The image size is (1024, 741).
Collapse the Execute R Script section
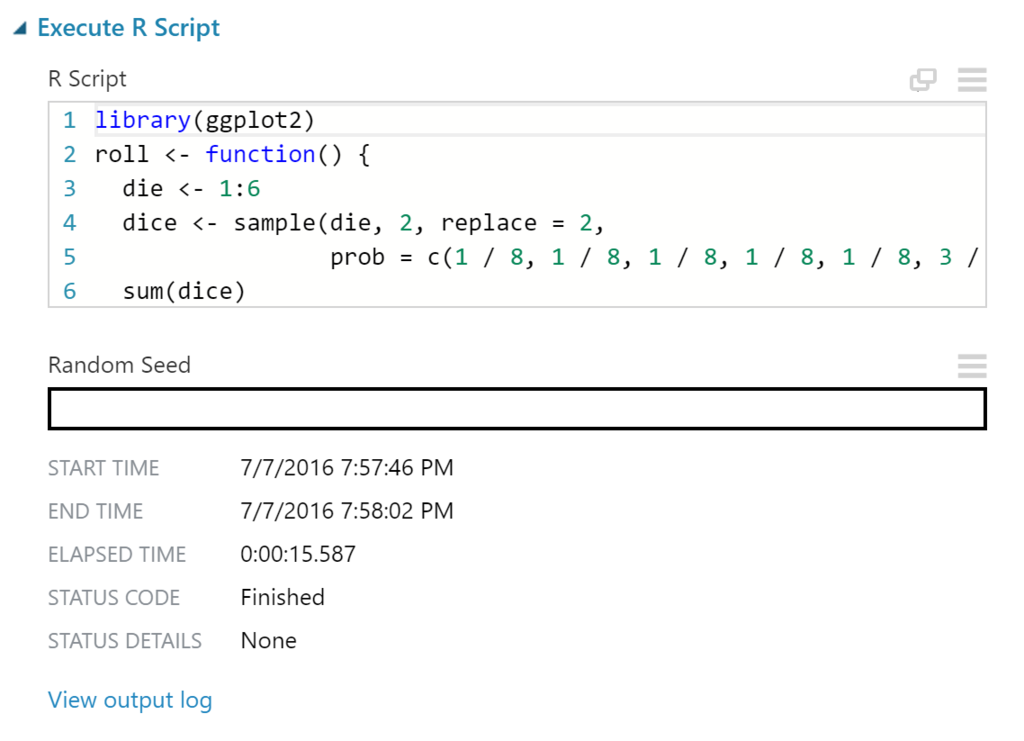20,28
